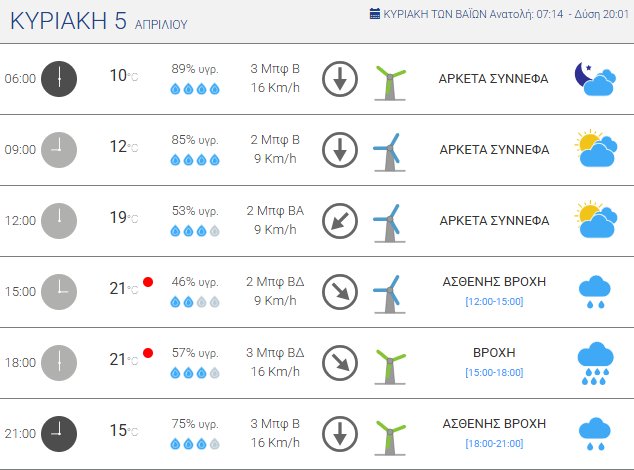Screen dimensions: 634x470
Task: Click the calendar icon beside ΚΥΡΙΑΚΗ ΤΩΝ ΒΑΪΩΝ
Action: click(375, 15)
